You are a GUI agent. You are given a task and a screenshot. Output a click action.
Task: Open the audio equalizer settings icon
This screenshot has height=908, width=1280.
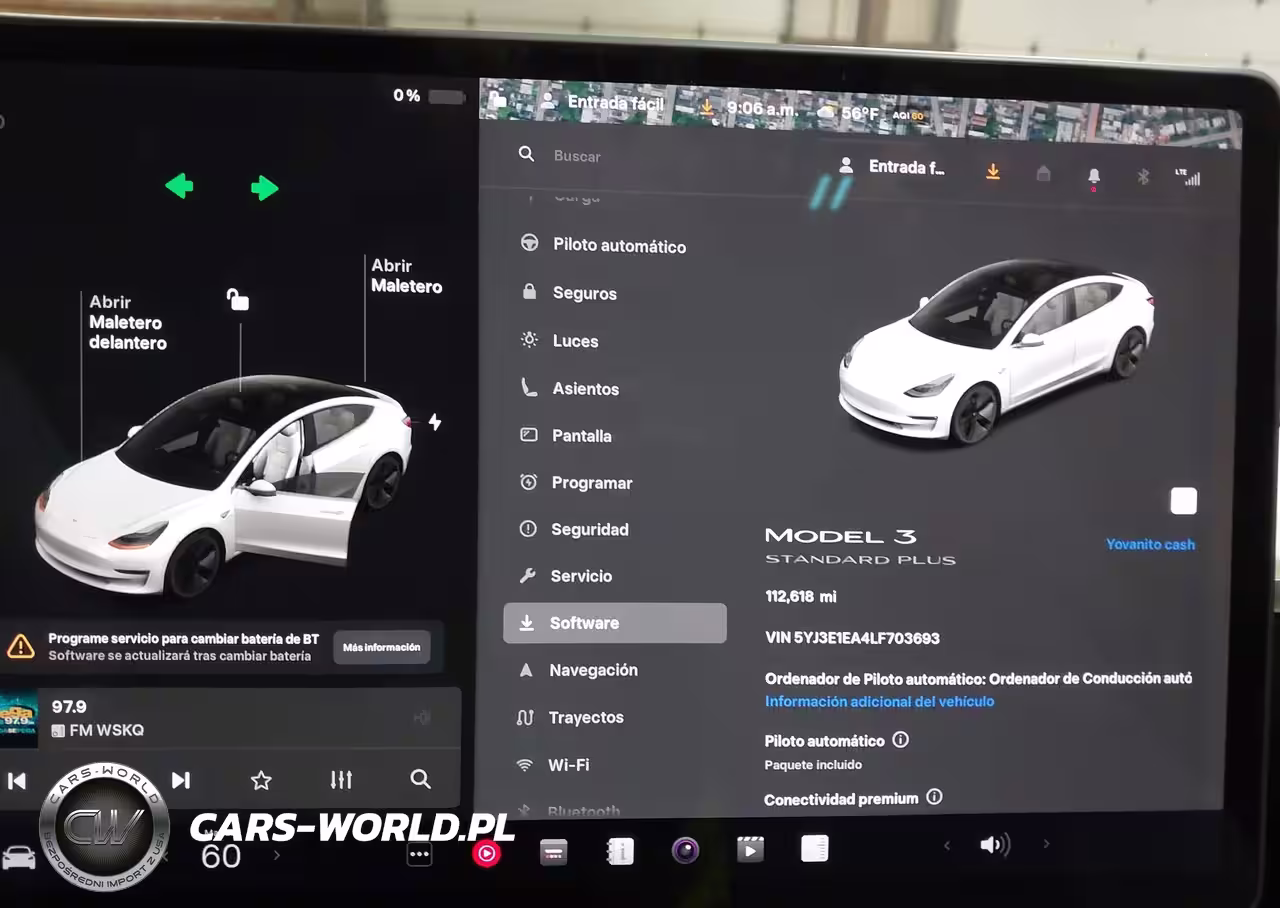click(x=341, y=780)
